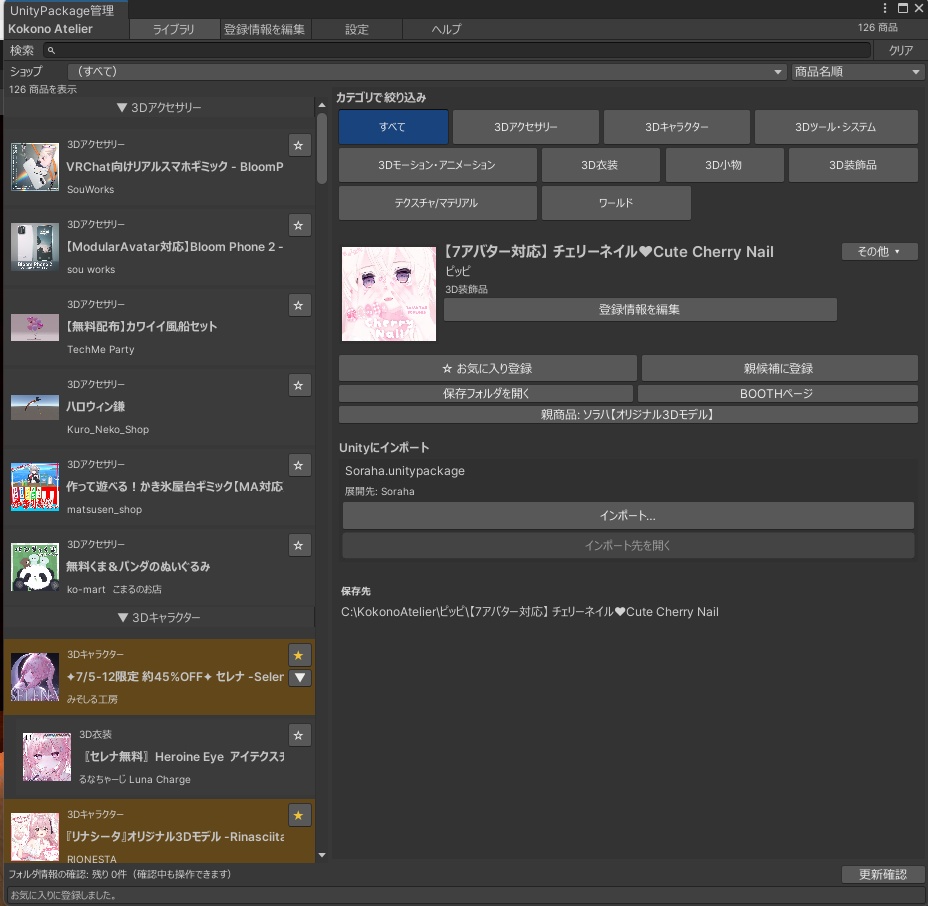Select セレナ Selena thumbnail
The height and width of the screenshot is (906, 928).
(x=35, y=677)
